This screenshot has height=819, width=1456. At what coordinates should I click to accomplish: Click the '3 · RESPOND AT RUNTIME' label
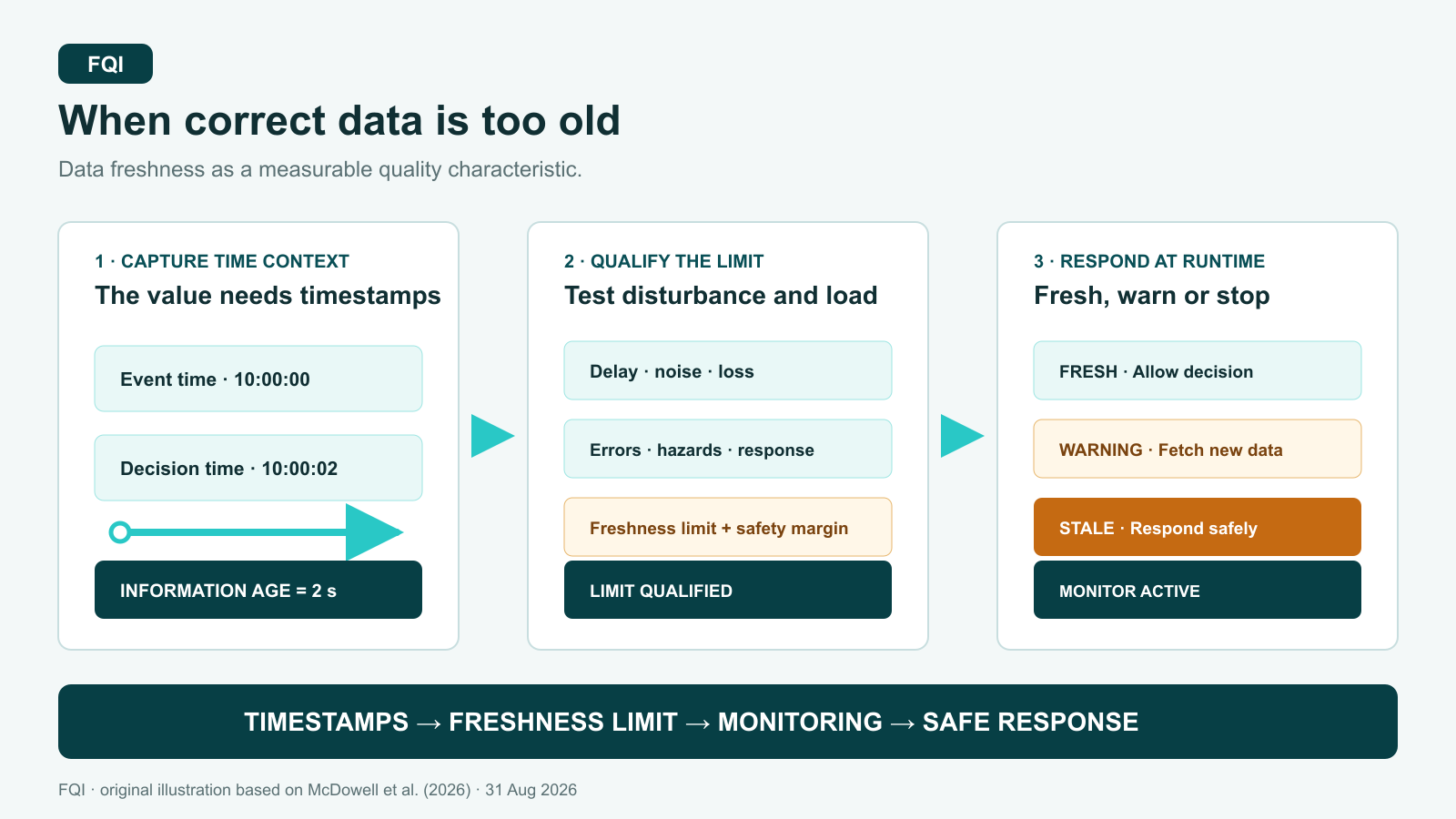1149,261
